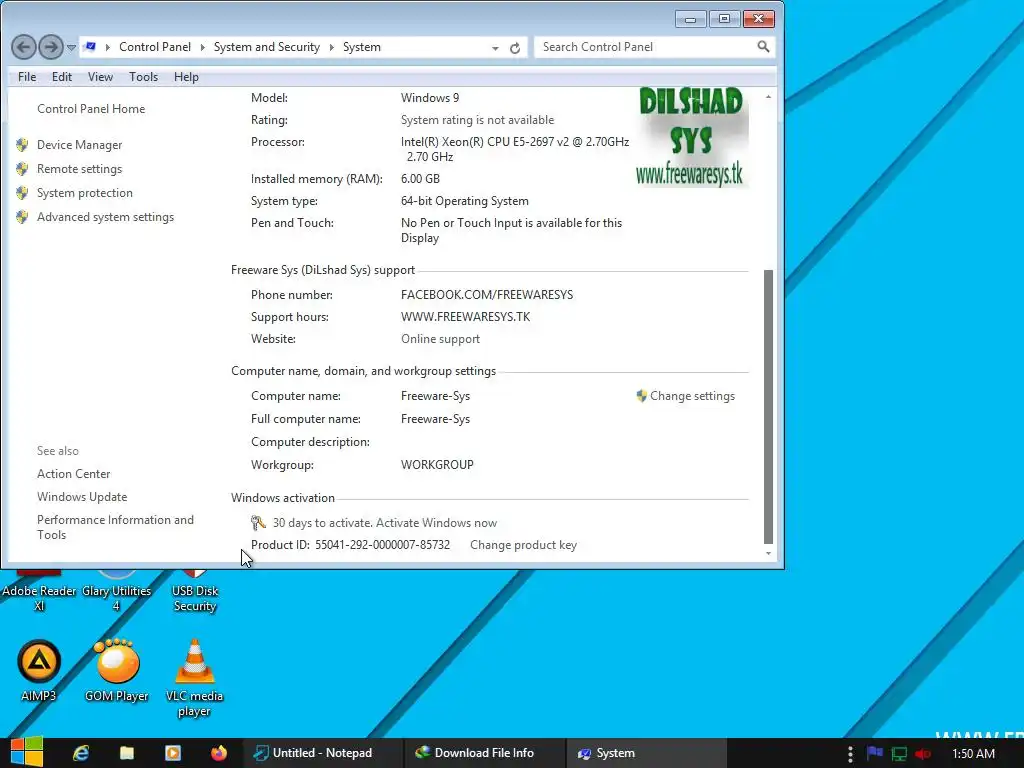1024x768 pixels.
Task: Click the Control Panel icon in address bar
Action: [91, 47]
